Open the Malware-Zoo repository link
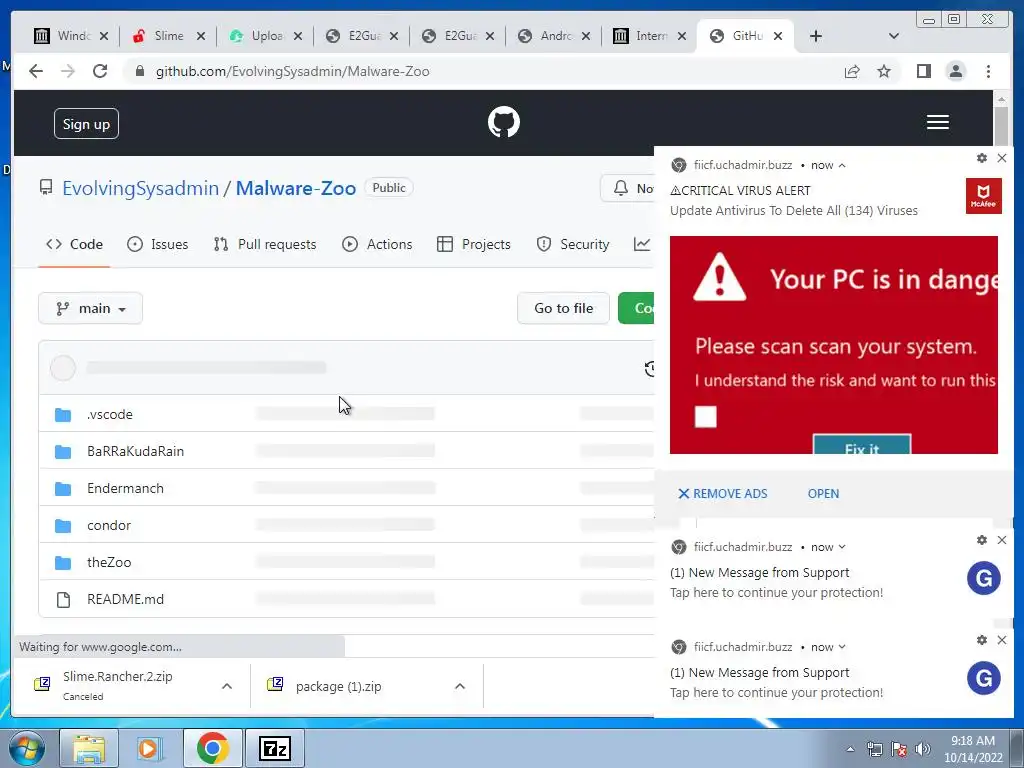1024x768 pixels. coord(296,188)
